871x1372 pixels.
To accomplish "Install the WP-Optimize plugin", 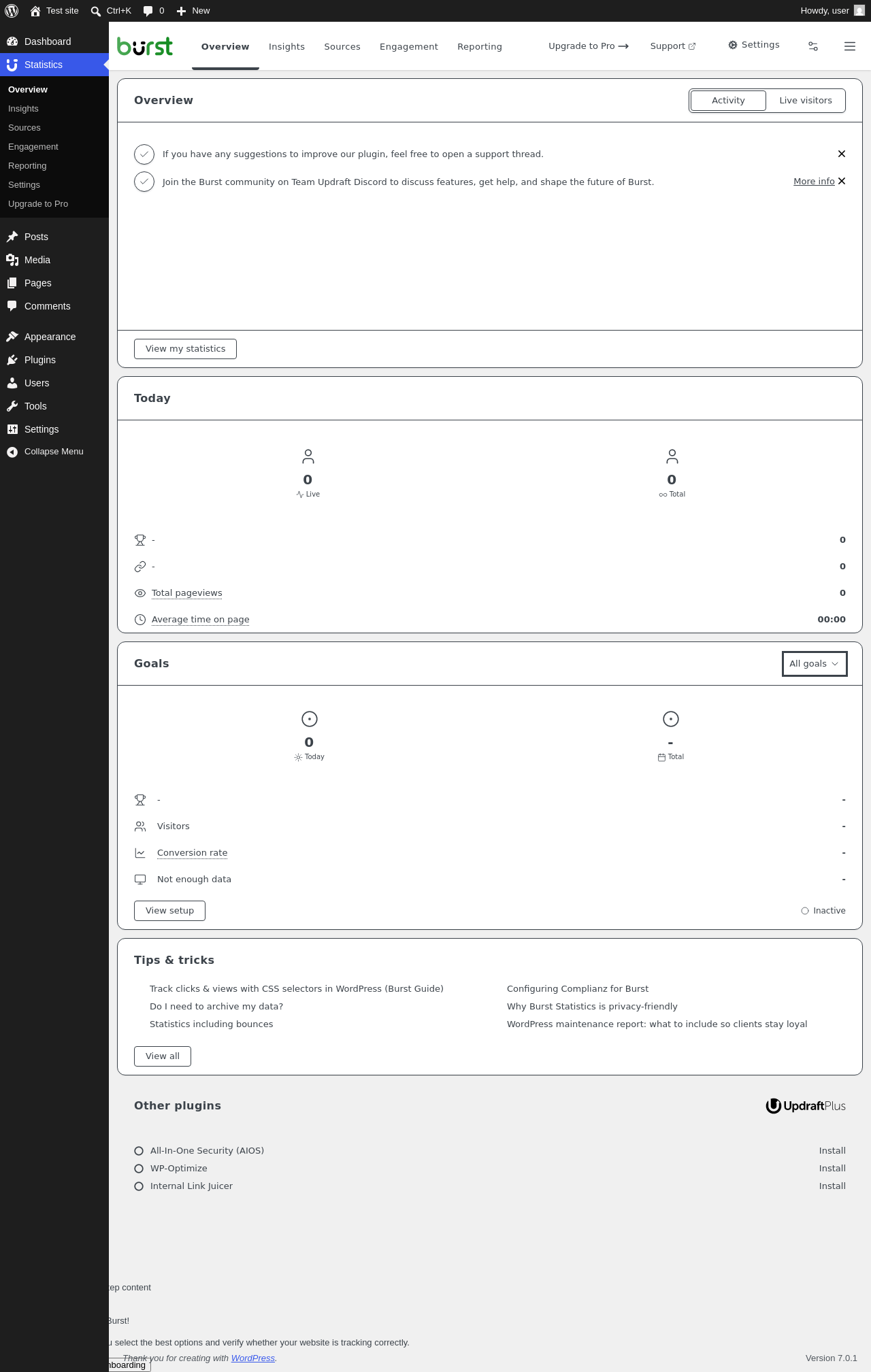I will [832, 1169].
